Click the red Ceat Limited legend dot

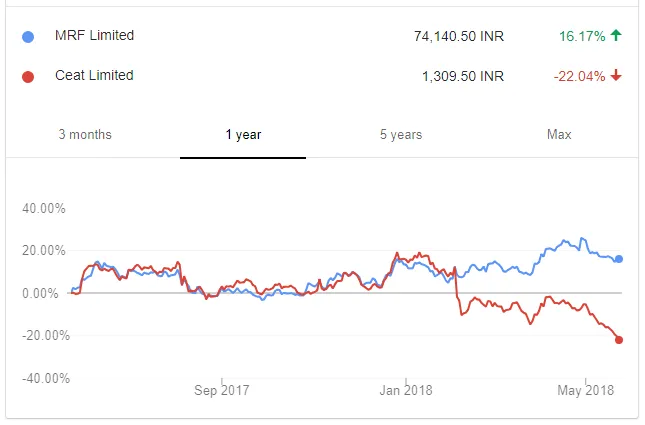(28, 76)
